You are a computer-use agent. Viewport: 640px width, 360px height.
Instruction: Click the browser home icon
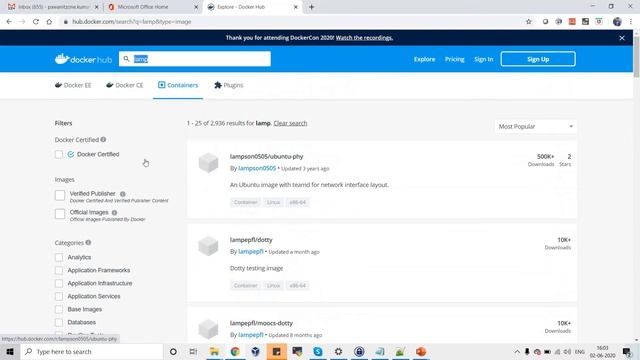pos(49,22)
